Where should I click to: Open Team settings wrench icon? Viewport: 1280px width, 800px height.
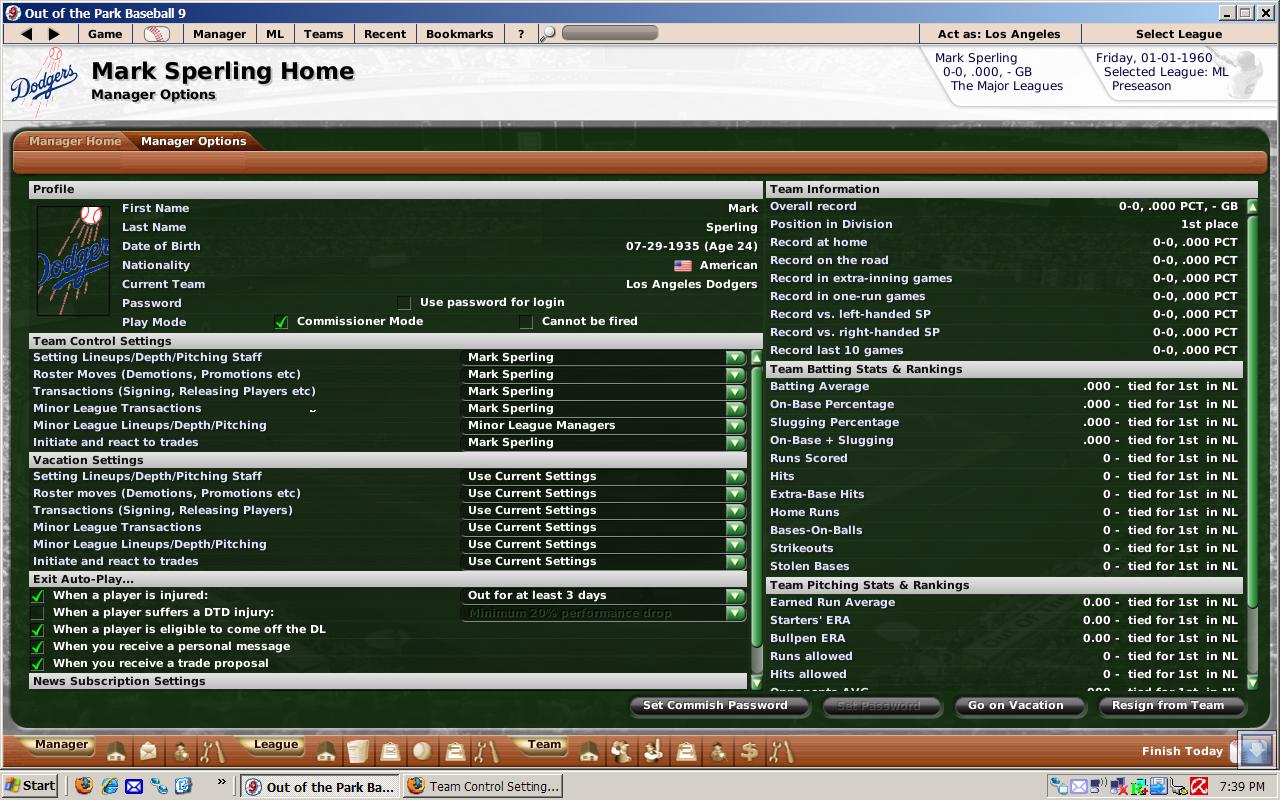781,751
